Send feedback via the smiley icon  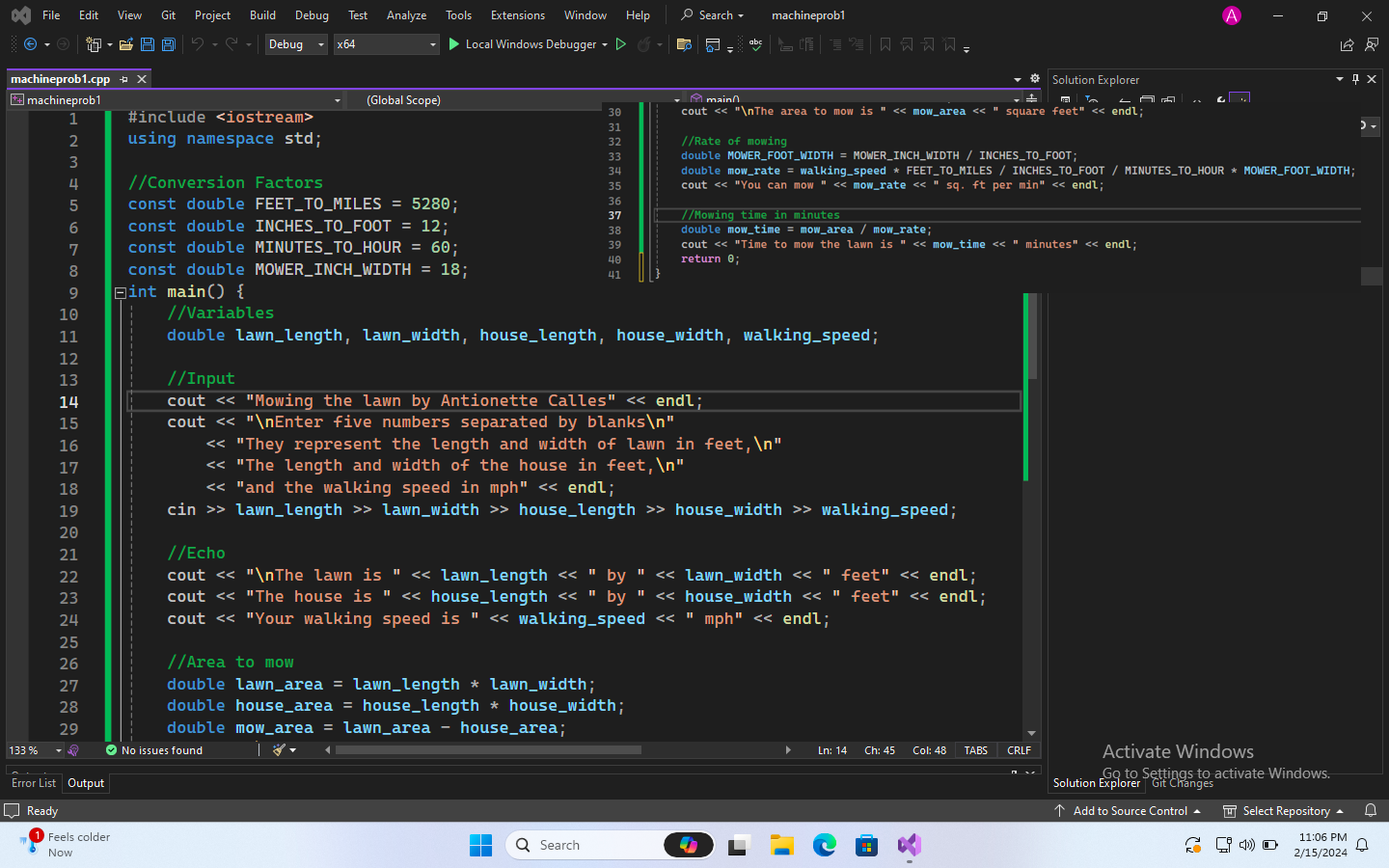point(1371,44)
